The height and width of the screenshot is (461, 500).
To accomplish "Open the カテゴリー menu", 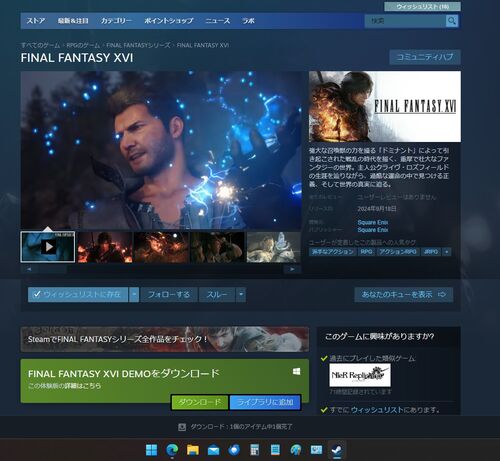I will 116,21.
